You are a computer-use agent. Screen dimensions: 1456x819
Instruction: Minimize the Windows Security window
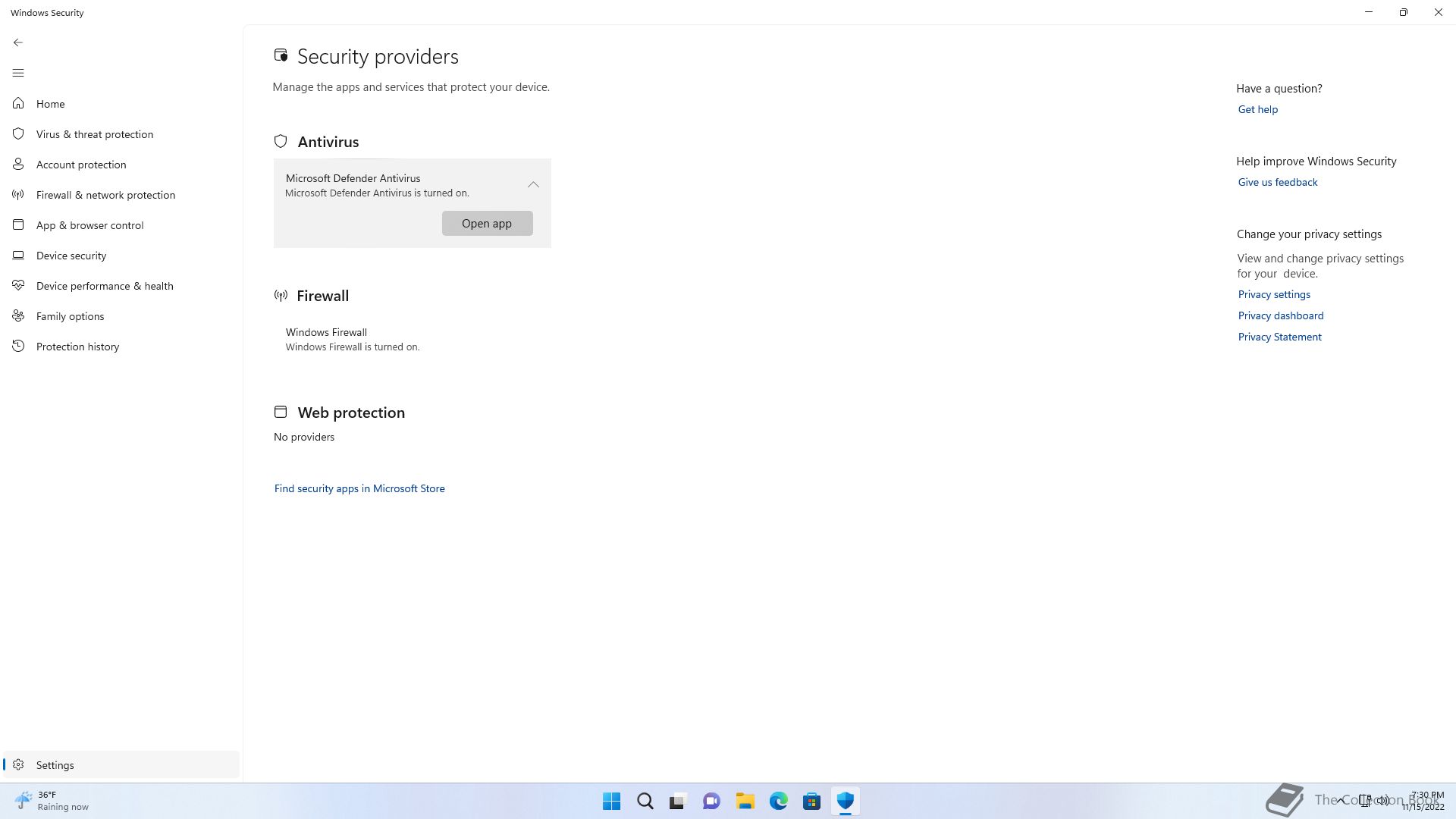coord(1368,12)
